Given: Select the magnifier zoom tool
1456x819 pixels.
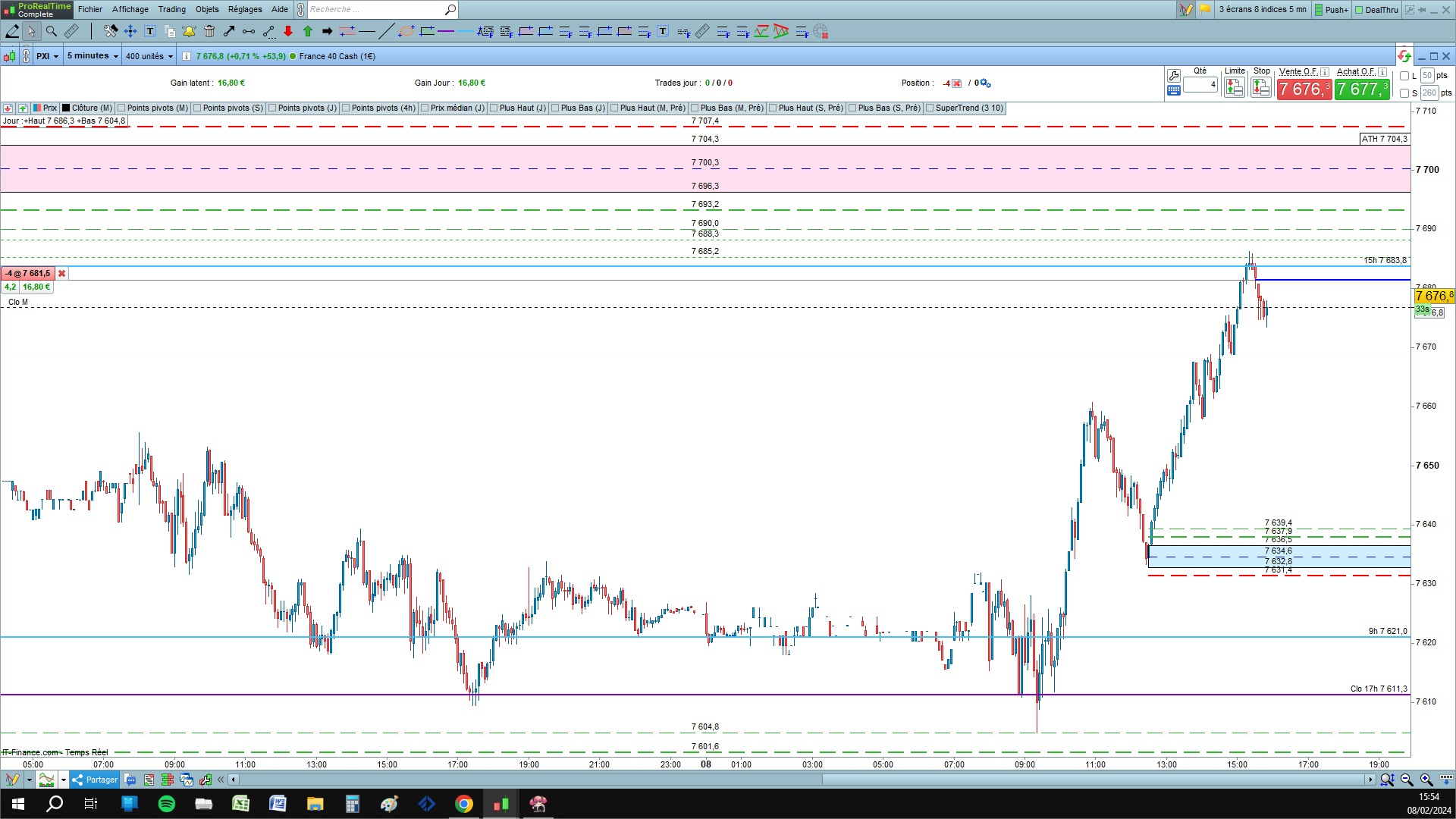Looking at the screenshot, I should (51, 31).
